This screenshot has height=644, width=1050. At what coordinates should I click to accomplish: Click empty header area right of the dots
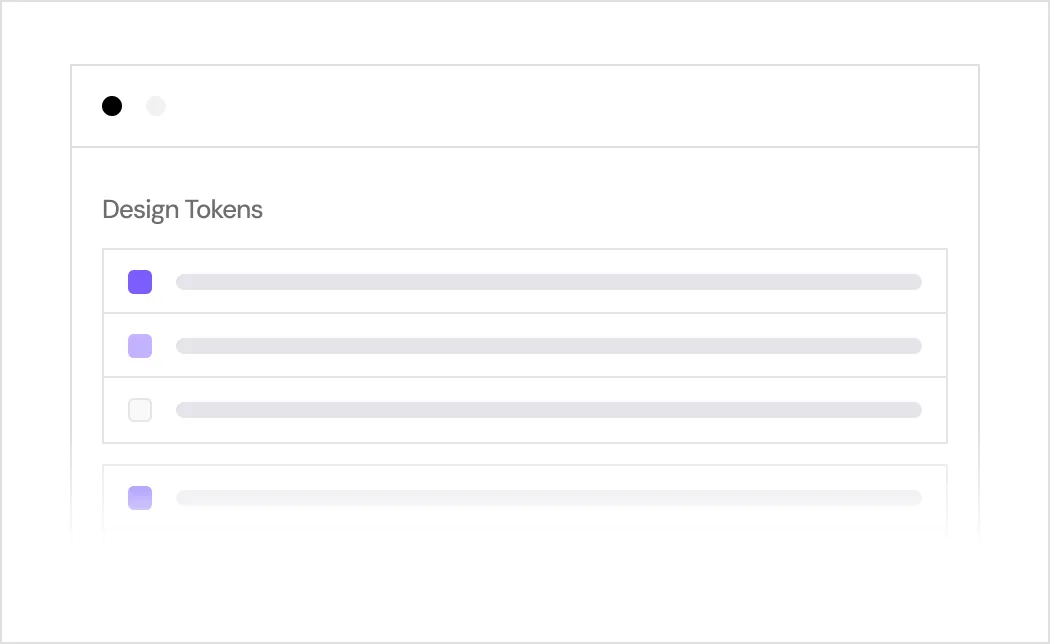click(x=569, y=106)
